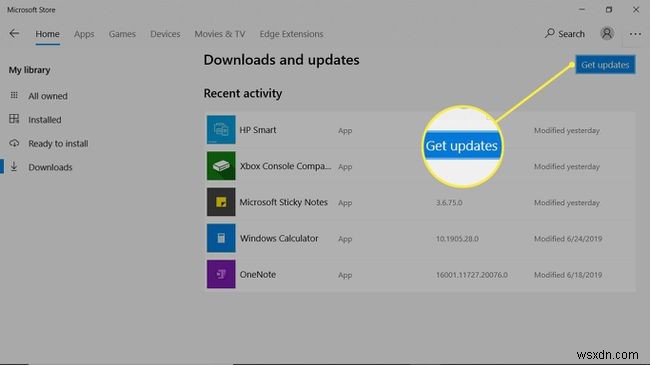Open the Games tab

122,34
